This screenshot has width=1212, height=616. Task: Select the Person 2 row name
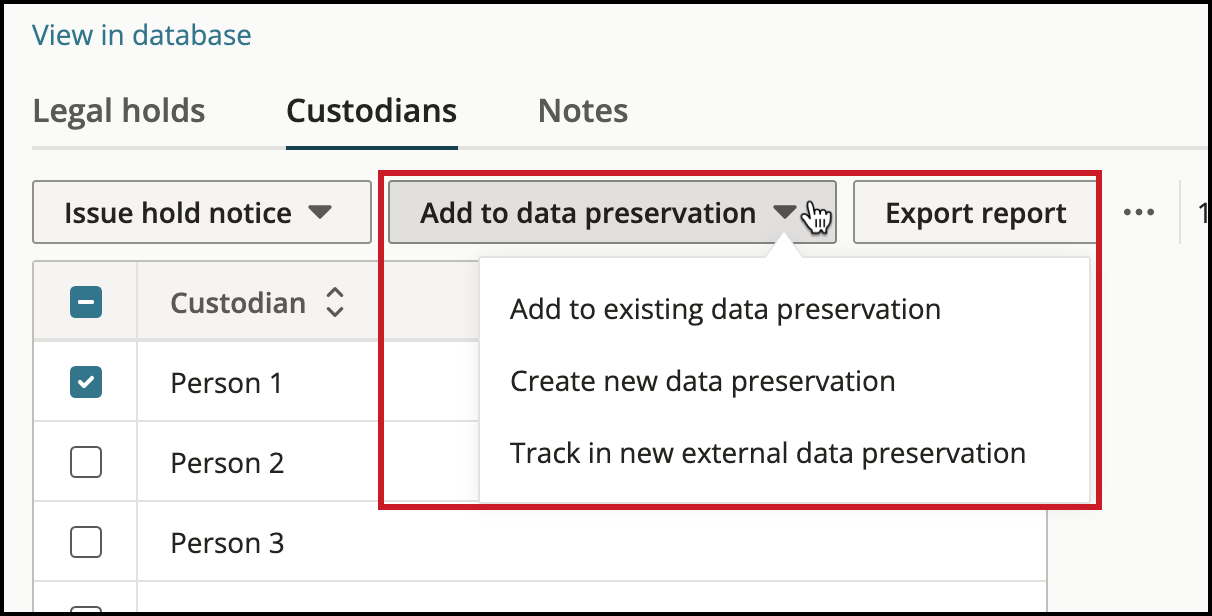[227, 463]
